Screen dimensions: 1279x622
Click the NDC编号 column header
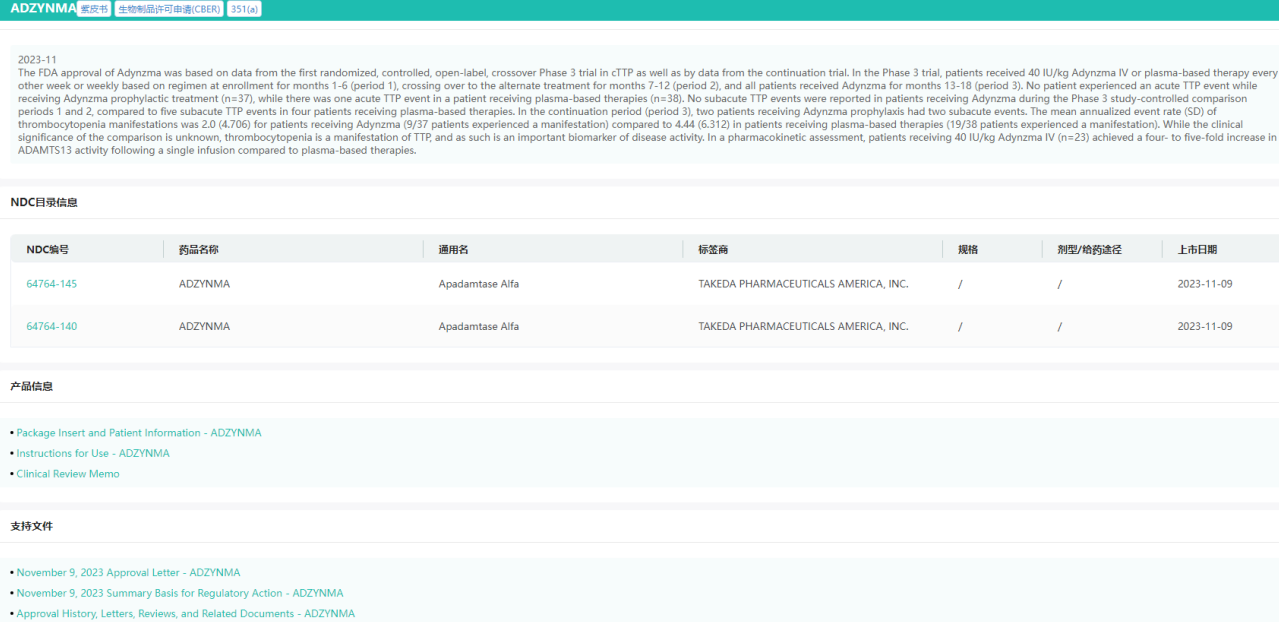pyautogui.click(x=47, y=249)
